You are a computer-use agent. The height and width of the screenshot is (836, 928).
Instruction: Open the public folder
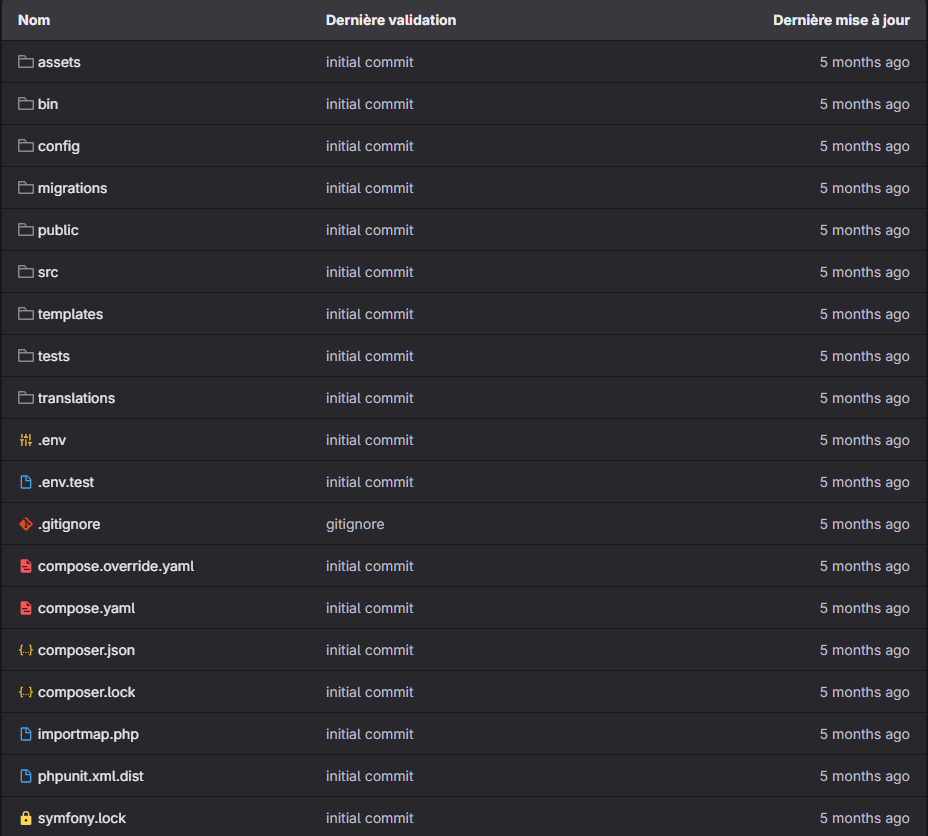click(58, 230)
